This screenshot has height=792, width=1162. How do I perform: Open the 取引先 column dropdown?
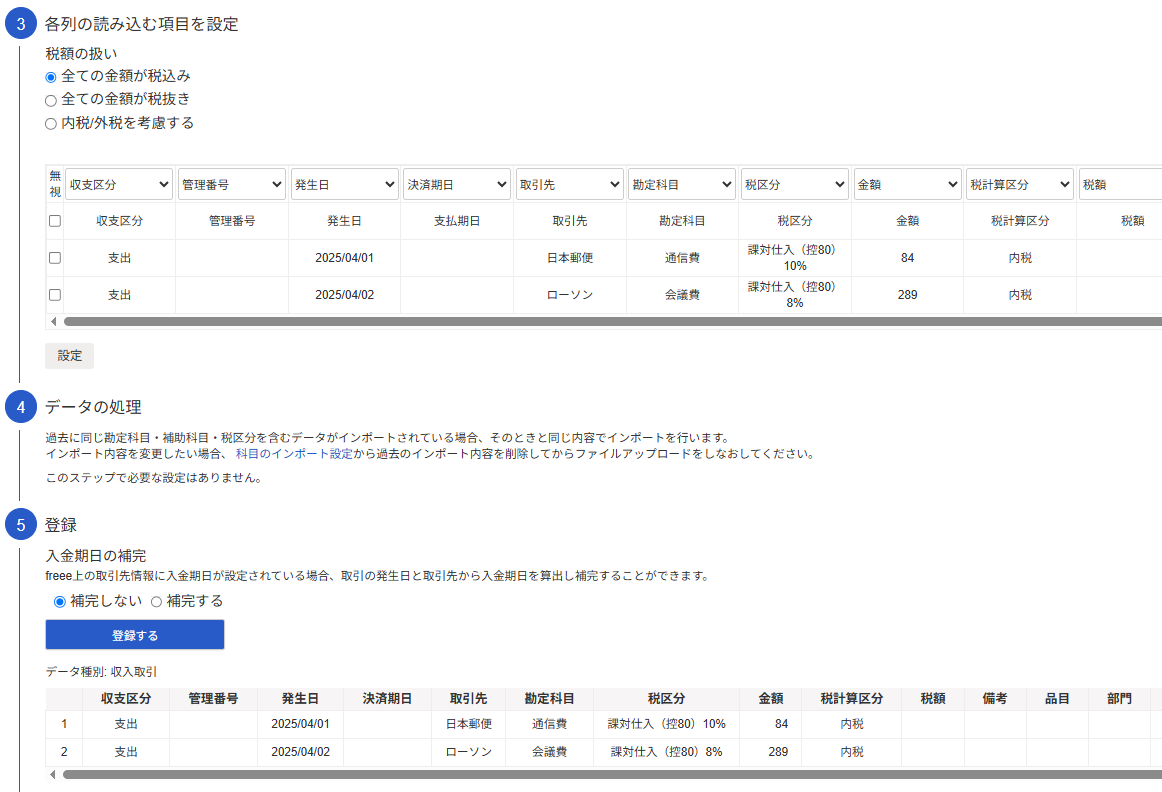click(570, 184)
